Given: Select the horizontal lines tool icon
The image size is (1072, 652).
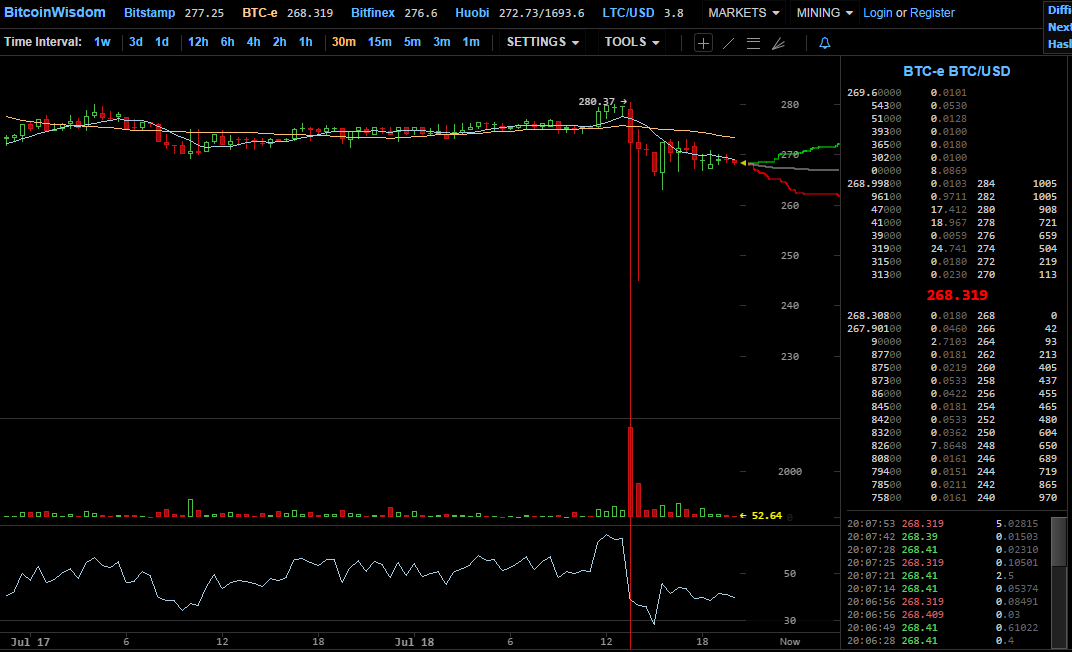Looking at the screenshot, I should [753, 43].
